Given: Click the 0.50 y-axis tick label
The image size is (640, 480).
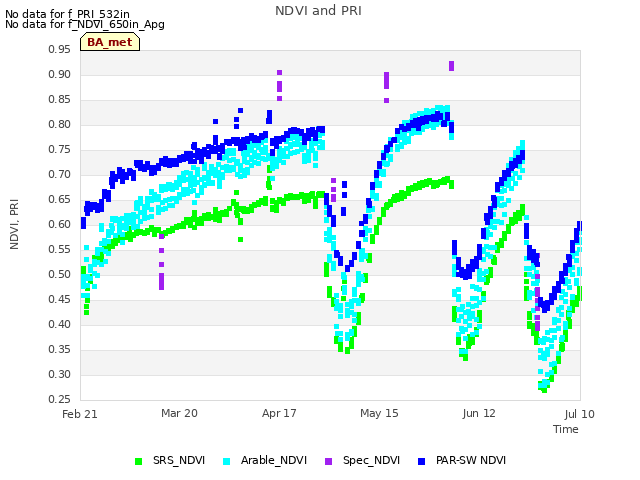Looking at the screenshot, I should pyautogui.click(x=60, y=274).
